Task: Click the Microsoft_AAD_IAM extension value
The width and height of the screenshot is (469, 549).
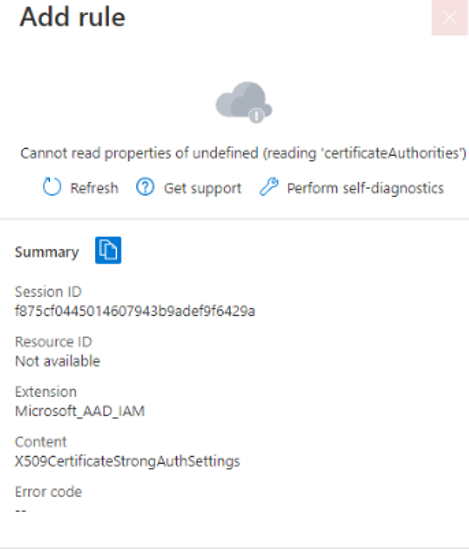Action: [x=80, y=411]
